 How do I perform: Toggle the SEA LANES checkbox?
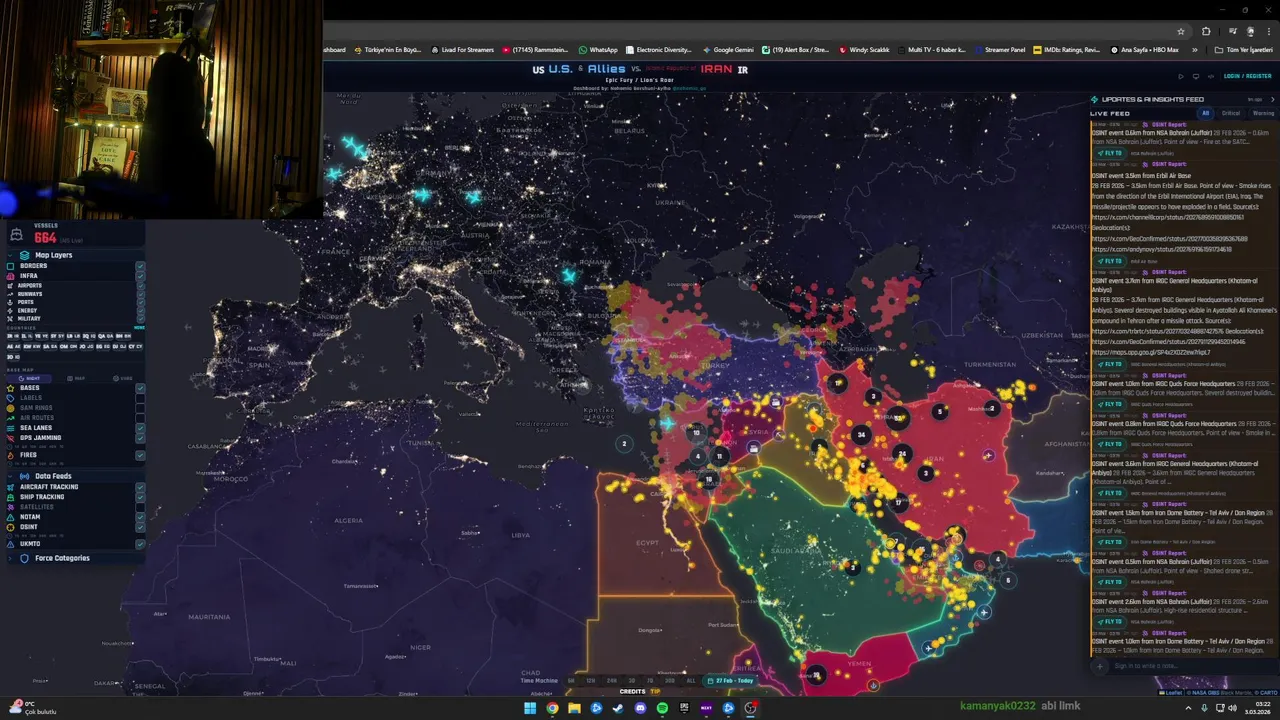point(140,428)
